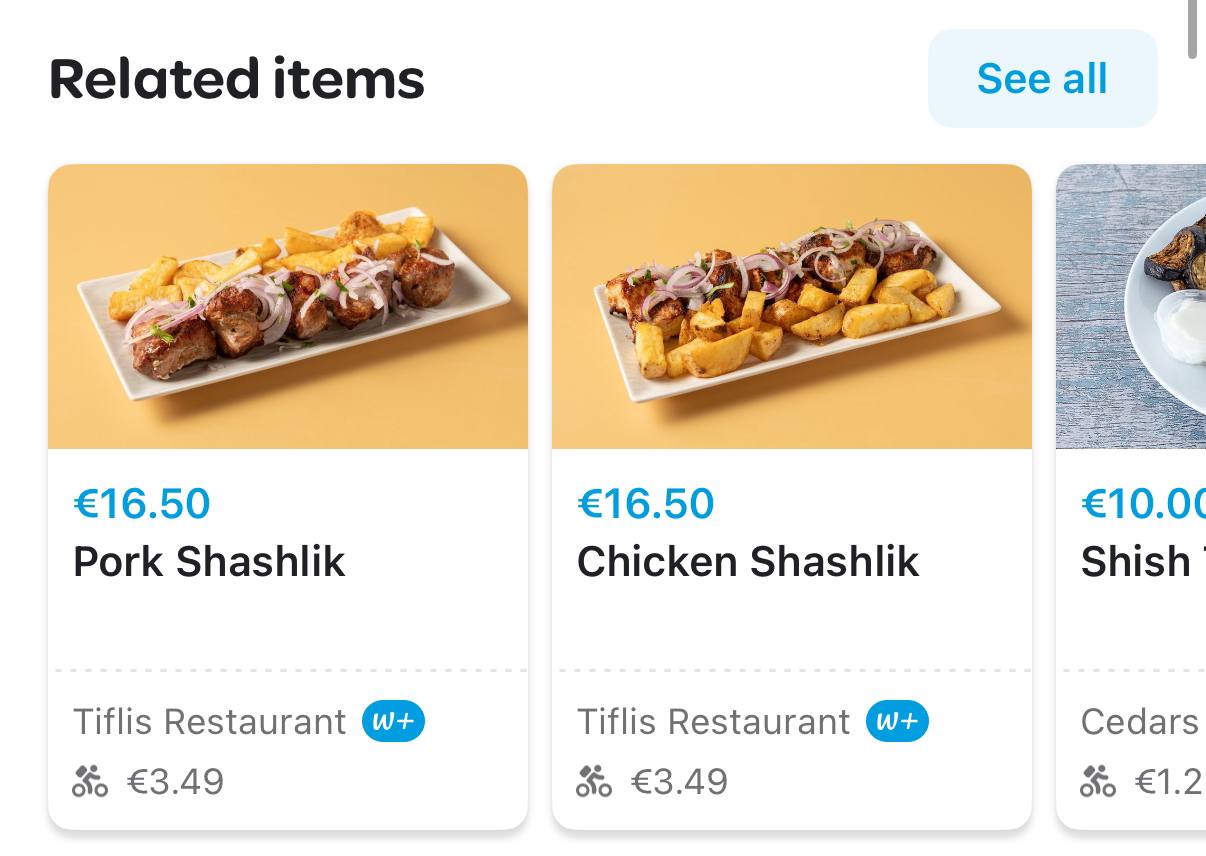
Task: Tap the W+ badge on Pork Shashlik card
Action: (393, 721)
